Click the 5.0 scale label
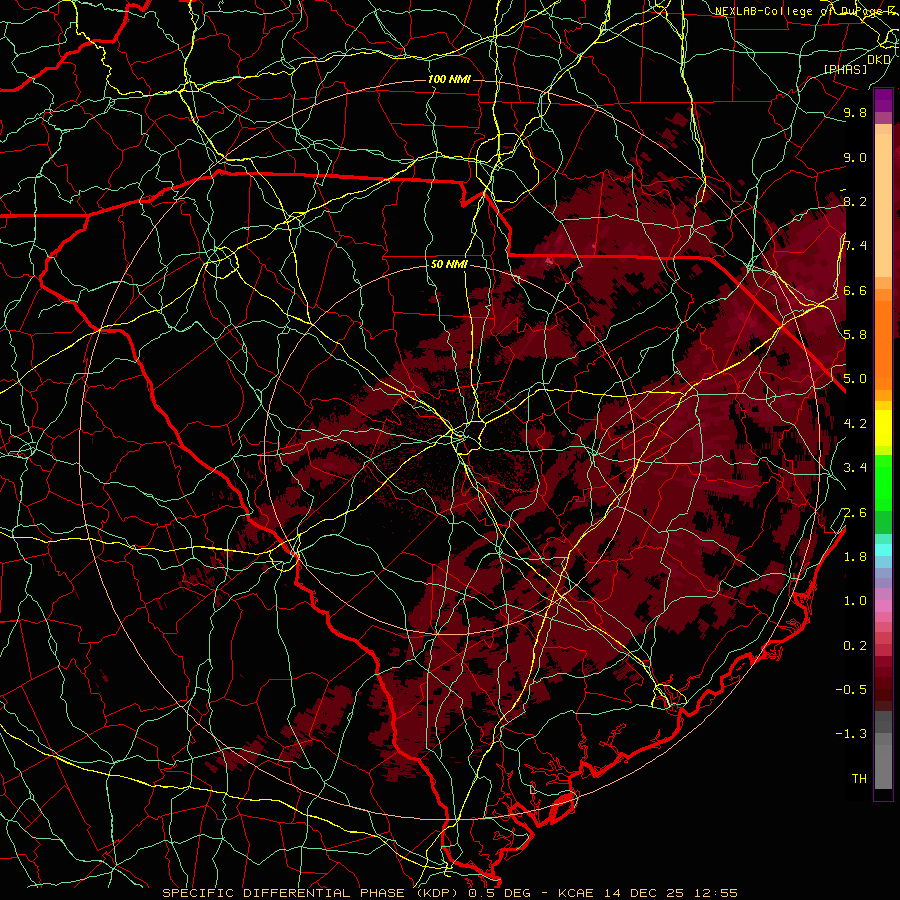 (x=855, y=379)
